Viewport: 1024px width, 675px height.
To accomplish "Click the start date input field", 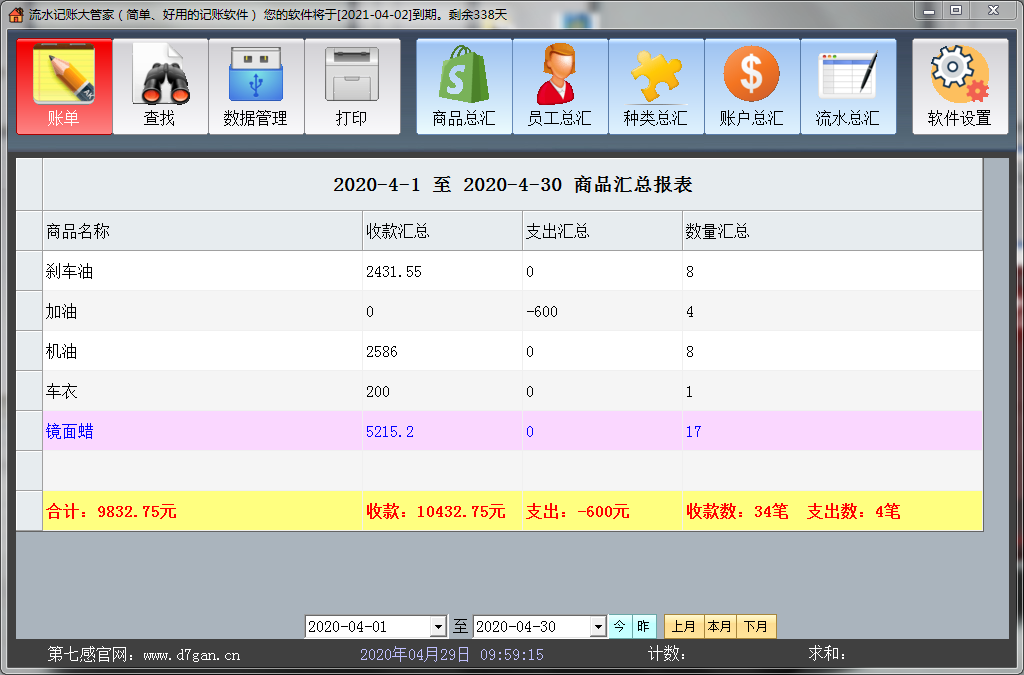I will click(370, 626).
